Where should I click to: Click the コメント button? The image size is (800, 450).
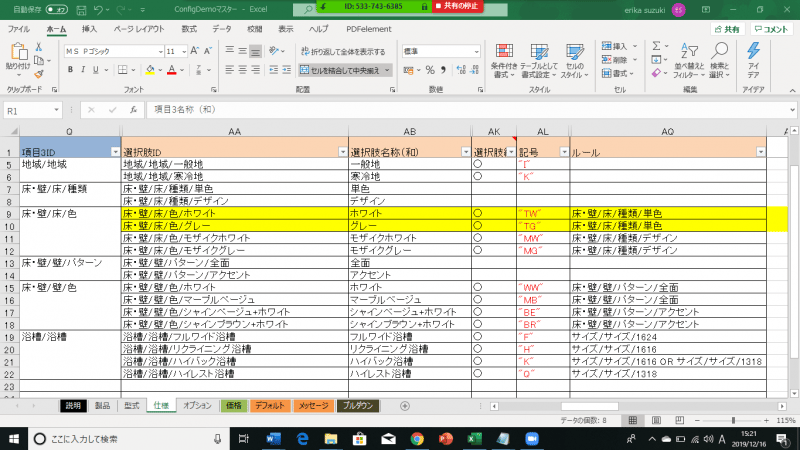(771, 30)
